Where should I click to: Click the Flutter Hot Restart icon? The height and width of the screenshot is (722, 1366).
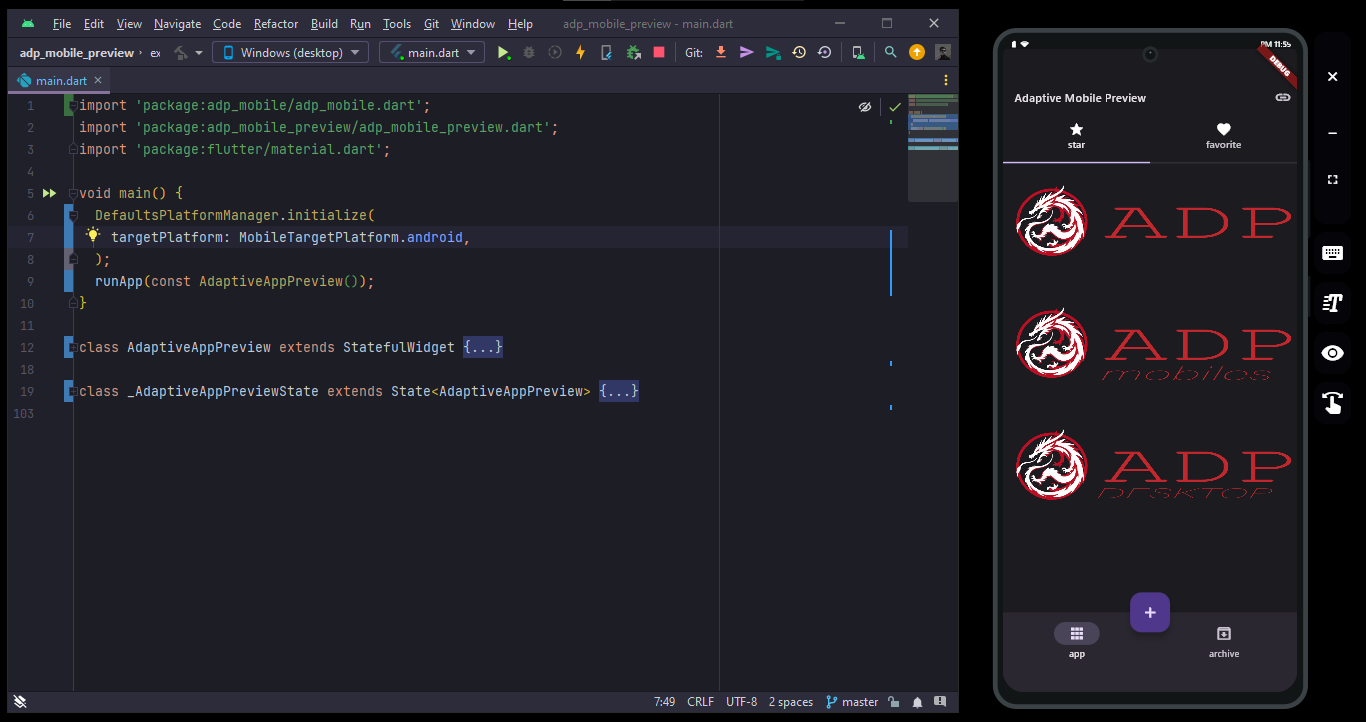pos(606,52)
